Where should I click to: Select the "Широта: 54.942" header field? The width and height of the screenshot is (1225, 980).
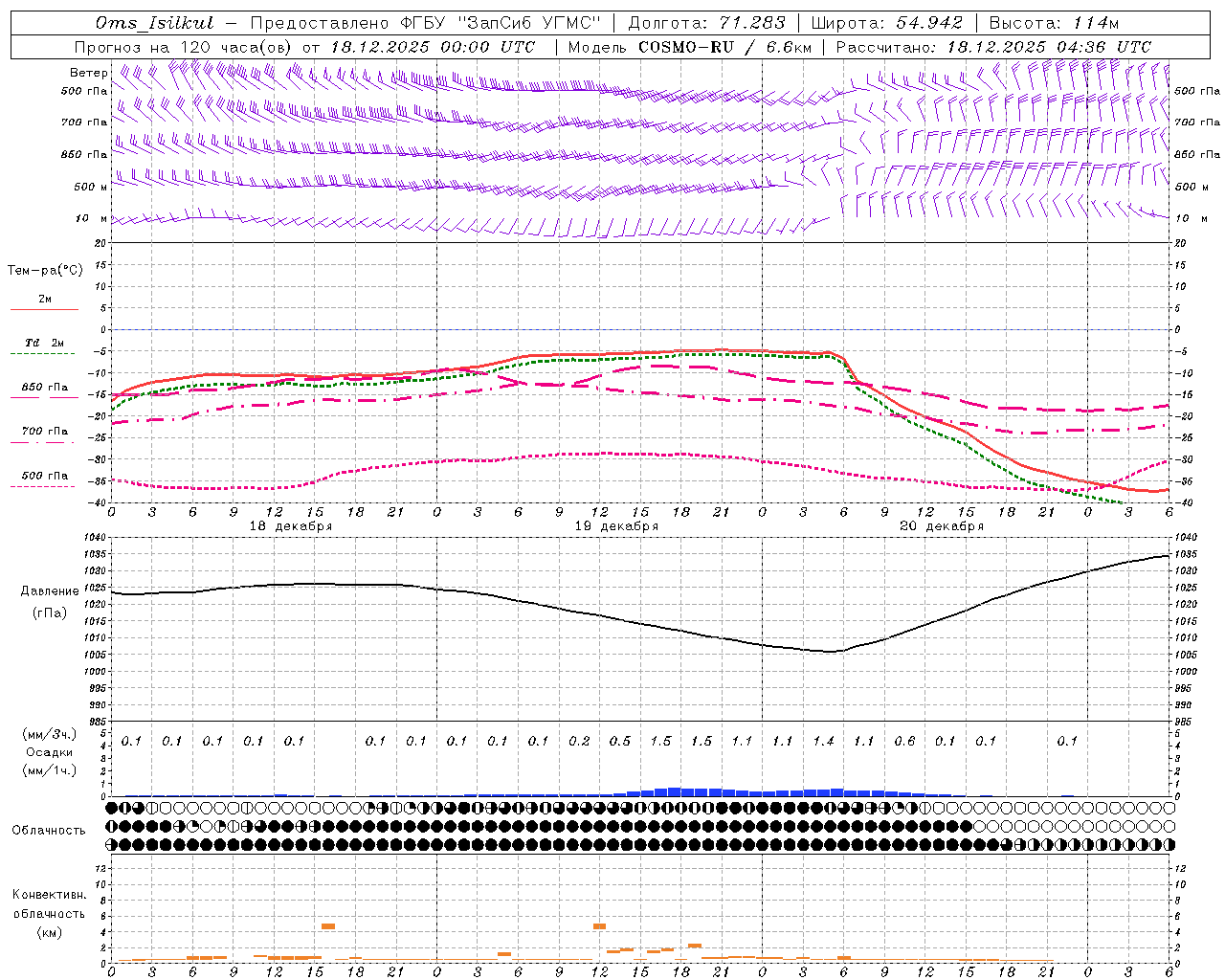point(886,23)
